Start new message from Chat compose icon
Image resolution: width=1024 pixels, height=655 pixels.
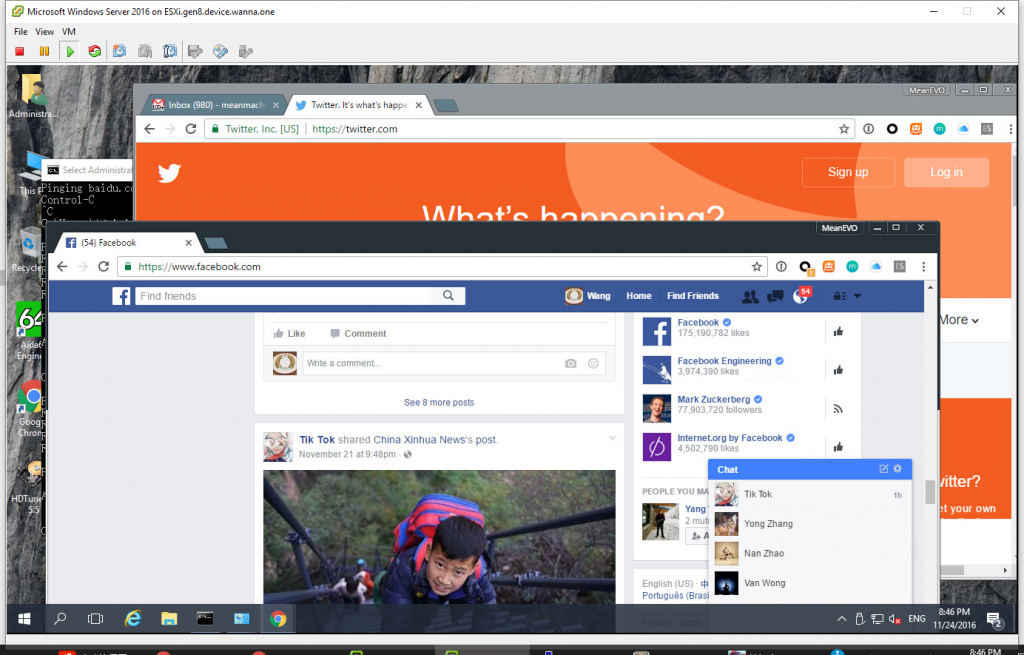883,469
